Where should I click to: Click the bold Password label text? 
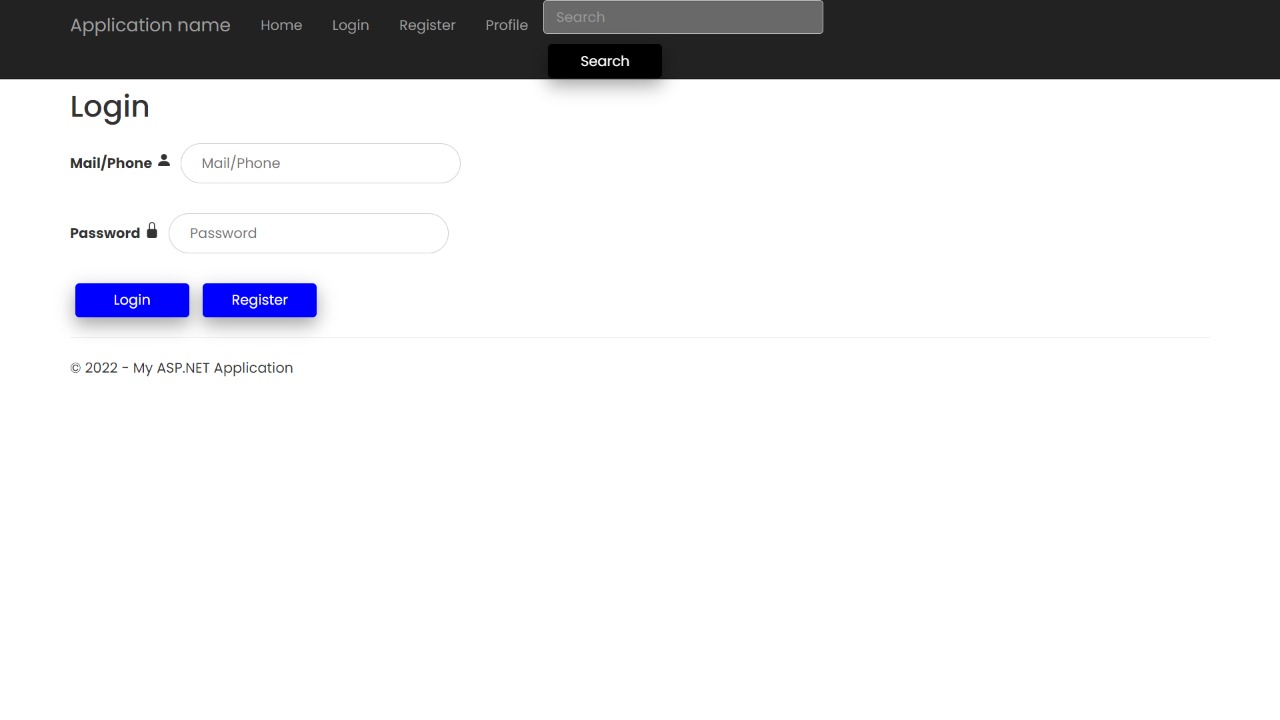105,233
